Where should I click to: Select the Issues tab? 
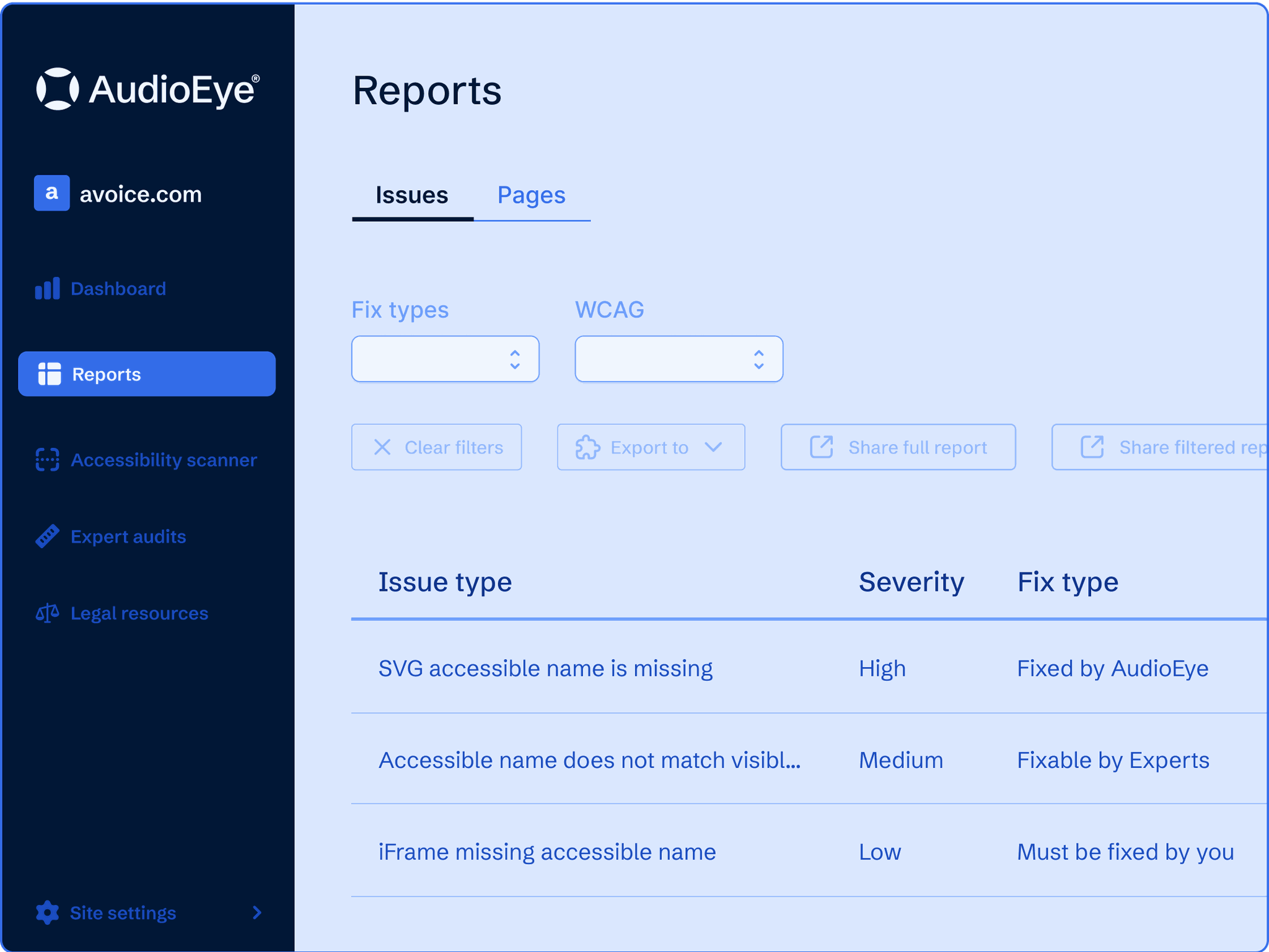(x=412, y=194)
